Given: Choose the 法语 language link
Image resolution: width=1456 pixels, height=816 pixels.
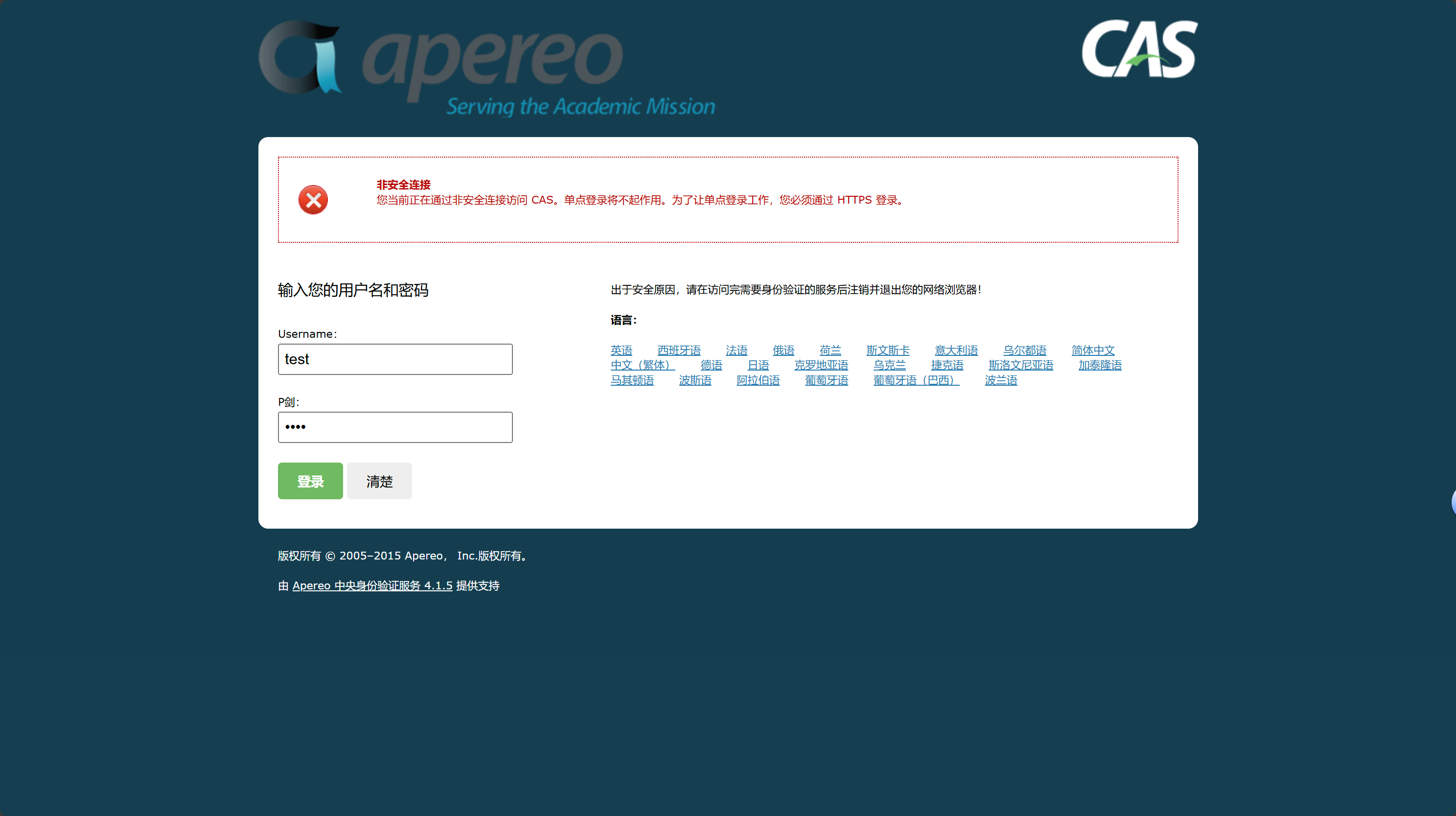Looking at the screenshot, I should pyautogui.click(x=736, y=350).
